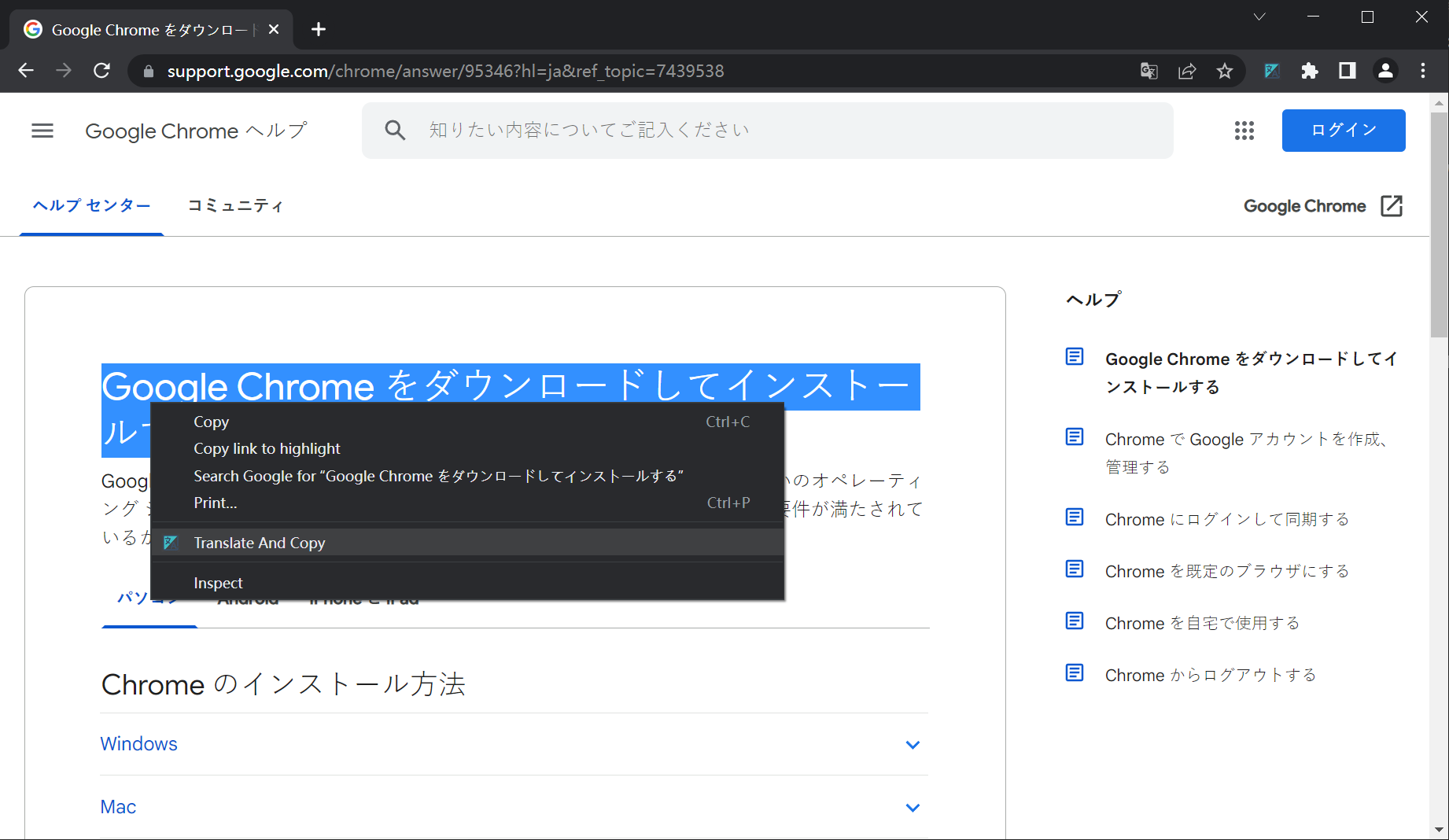Switch to the コミュニティ tab
Screen dimensions: 1449x840
(235, 206)
